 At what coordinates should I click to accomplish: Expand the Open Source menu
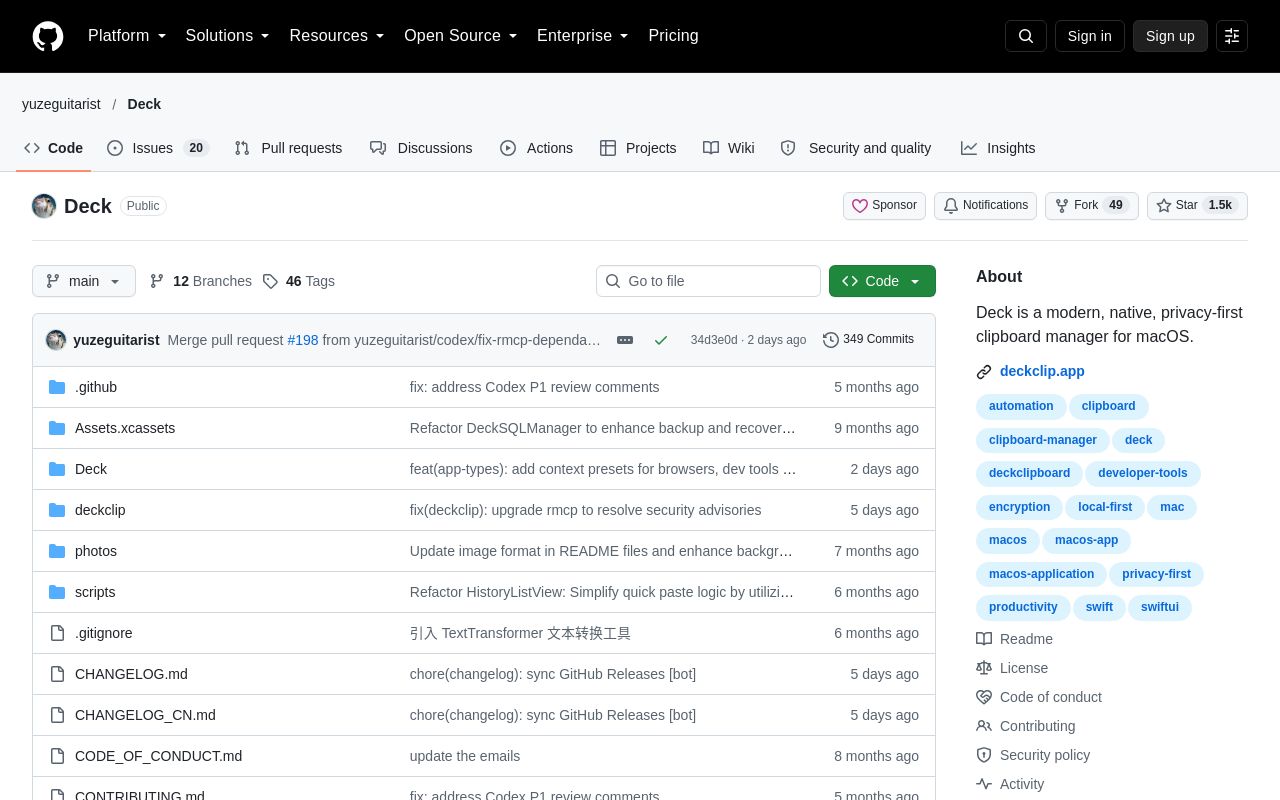point(461,36)
